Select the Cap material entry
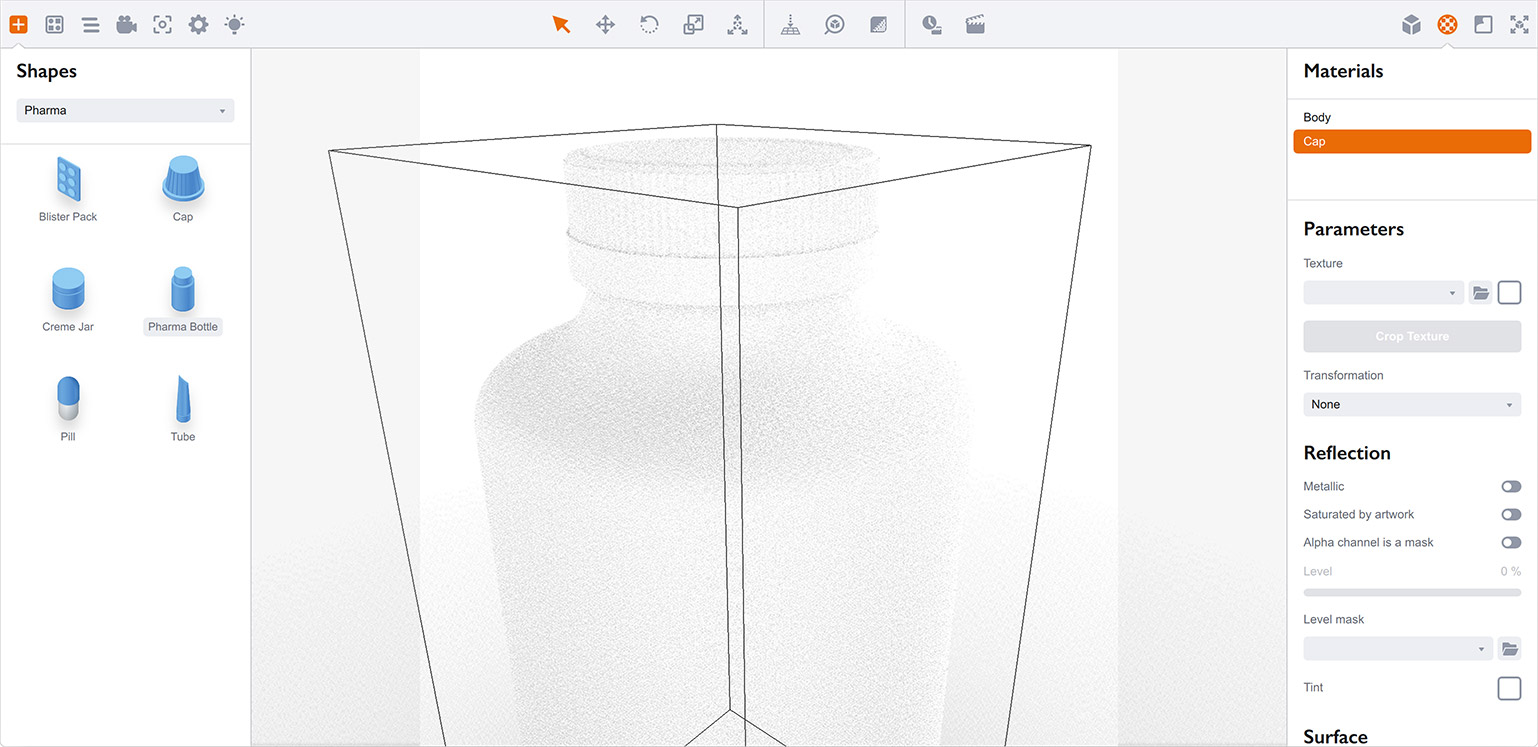This screenshot has width=1538, height=747. tap(1411, 142)
